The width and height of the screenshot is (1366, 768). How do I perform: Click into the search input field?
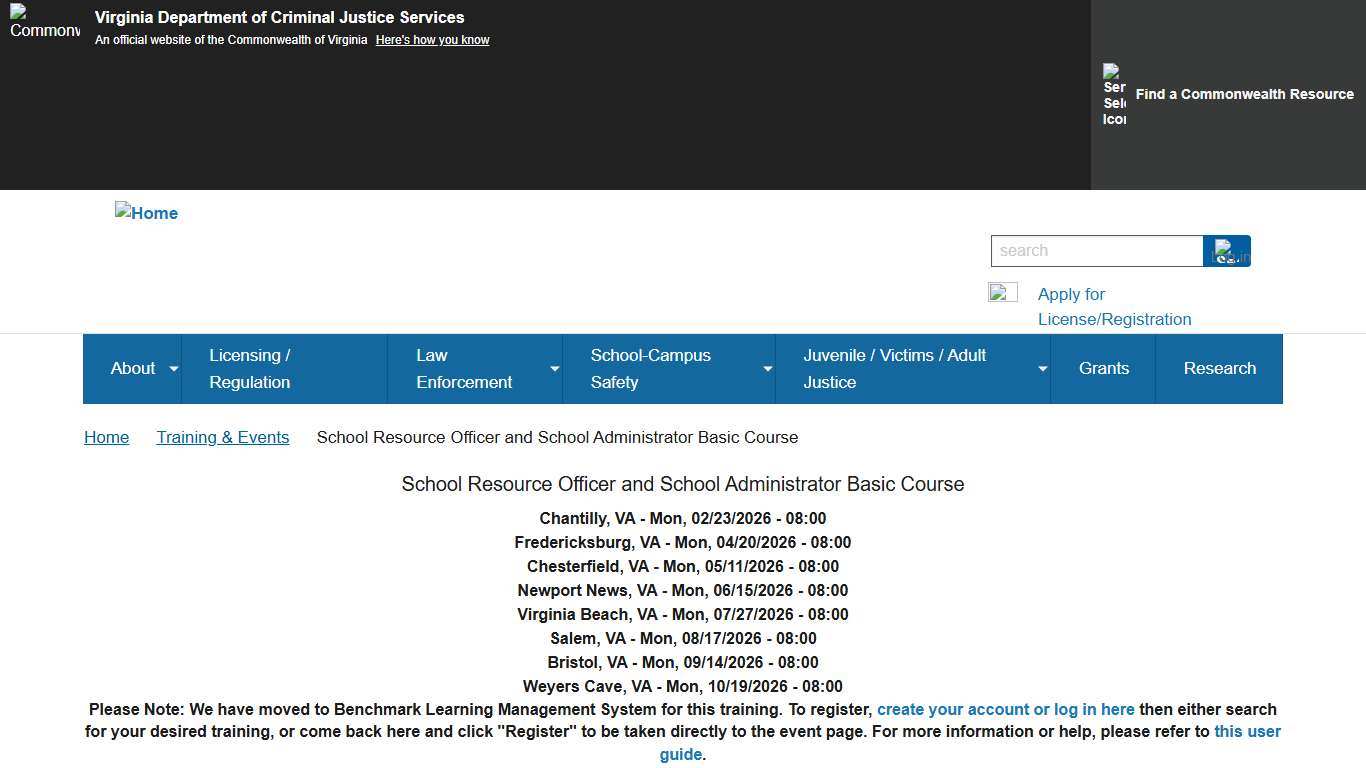pos(1096,251)
